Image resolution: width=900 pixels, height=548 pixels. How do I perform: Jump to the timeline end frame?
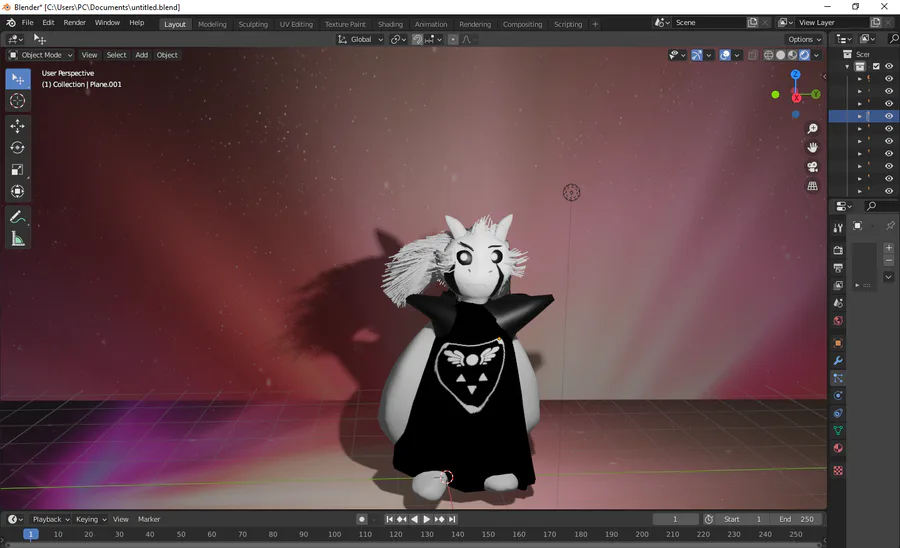point(452,519)
